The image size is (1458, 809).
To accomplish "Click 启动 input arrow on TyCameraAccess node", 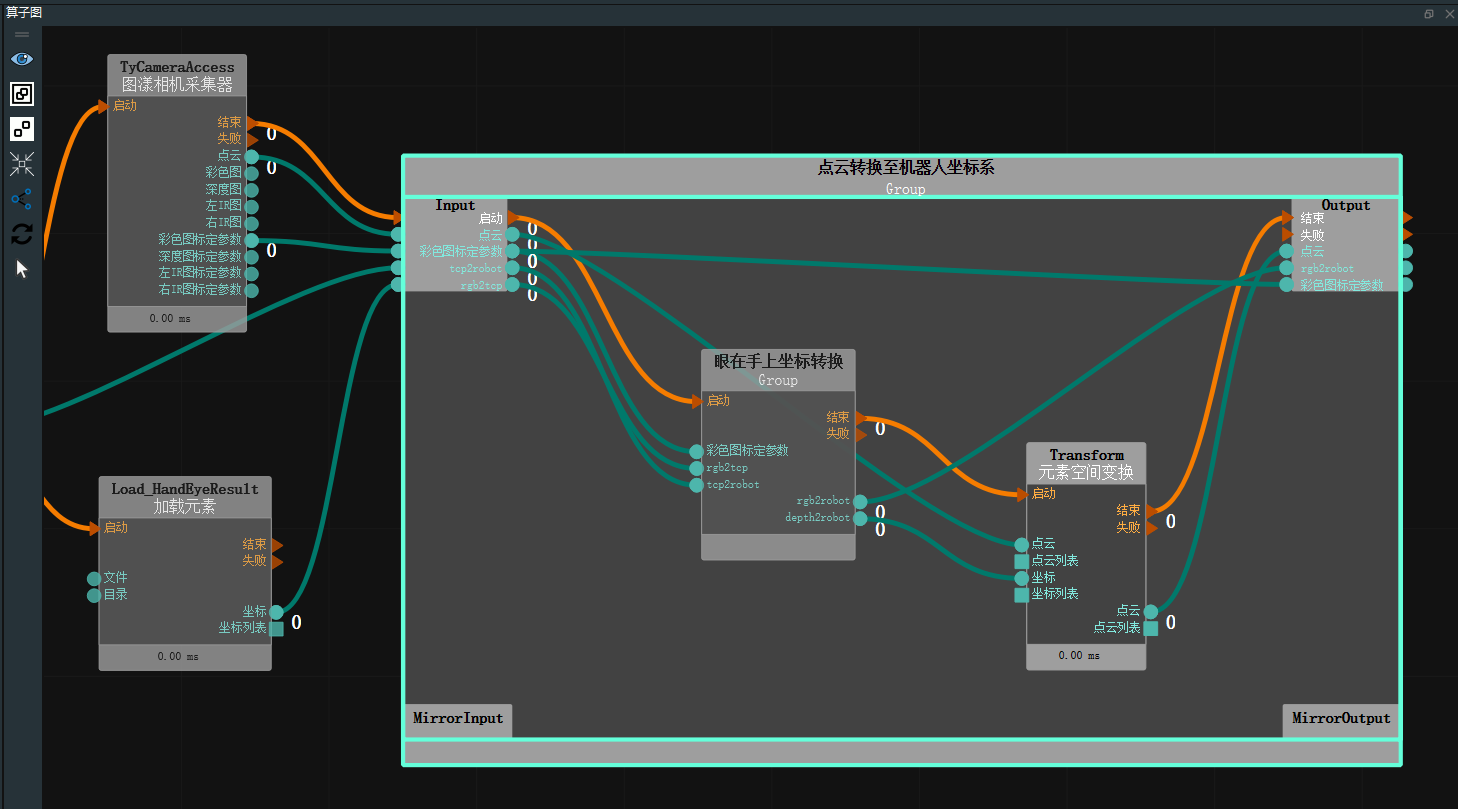I will [x=103, y=106].
